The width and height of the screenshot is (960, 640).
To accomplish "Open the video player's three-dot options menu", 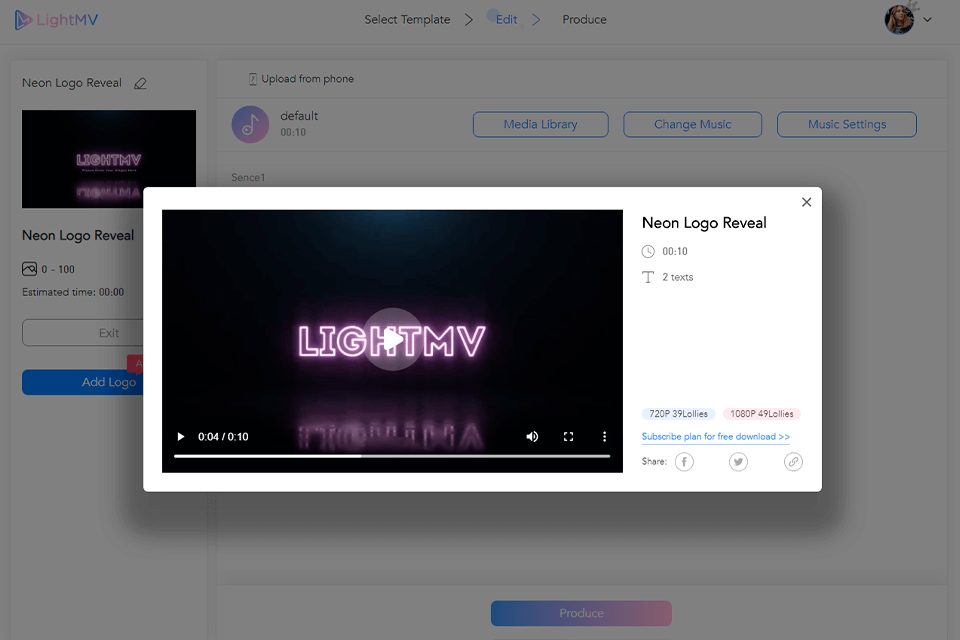I will [604, 437].
